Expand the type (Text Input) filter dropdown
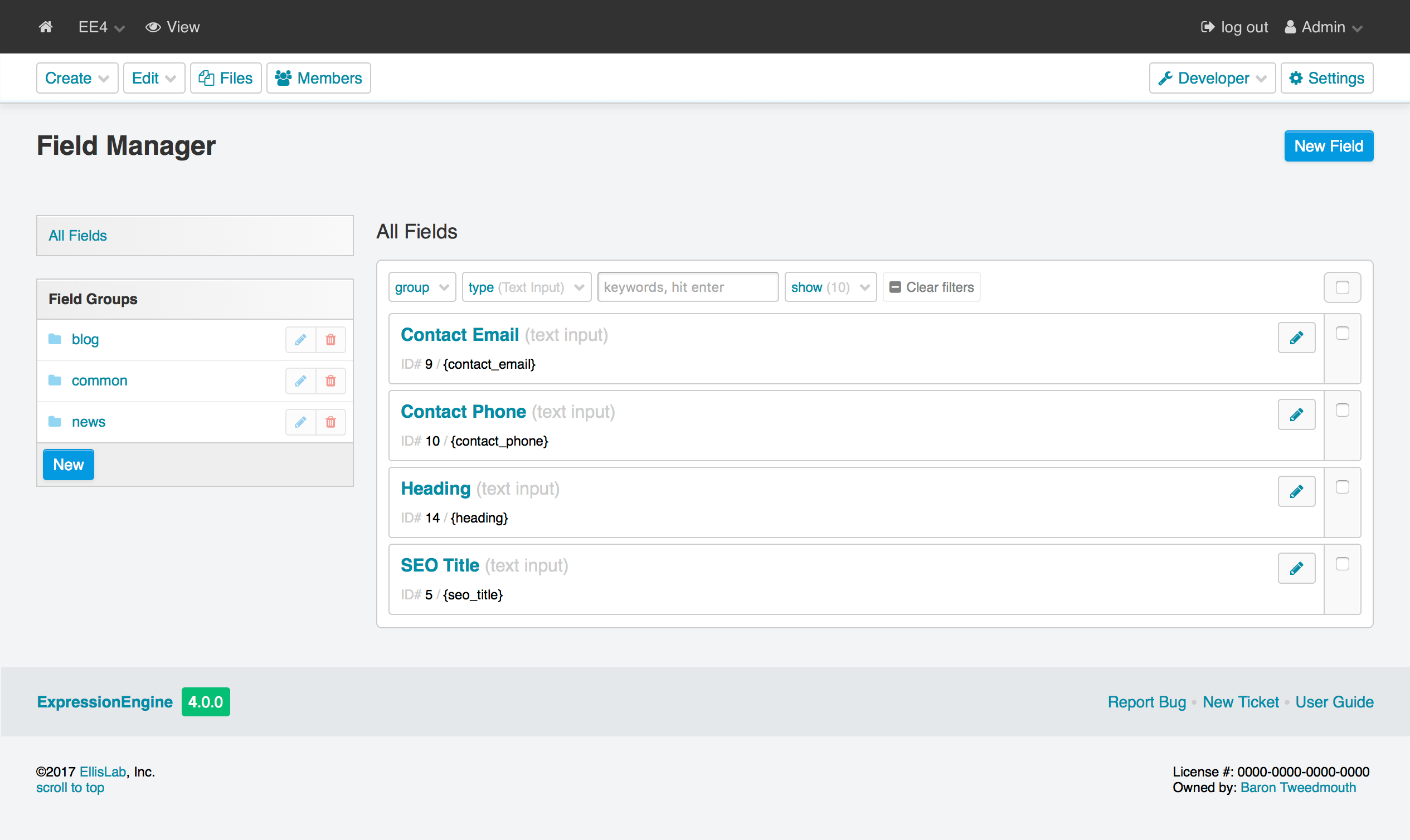Viewport: 1410px width, 840px height. [x=526, y=287]
